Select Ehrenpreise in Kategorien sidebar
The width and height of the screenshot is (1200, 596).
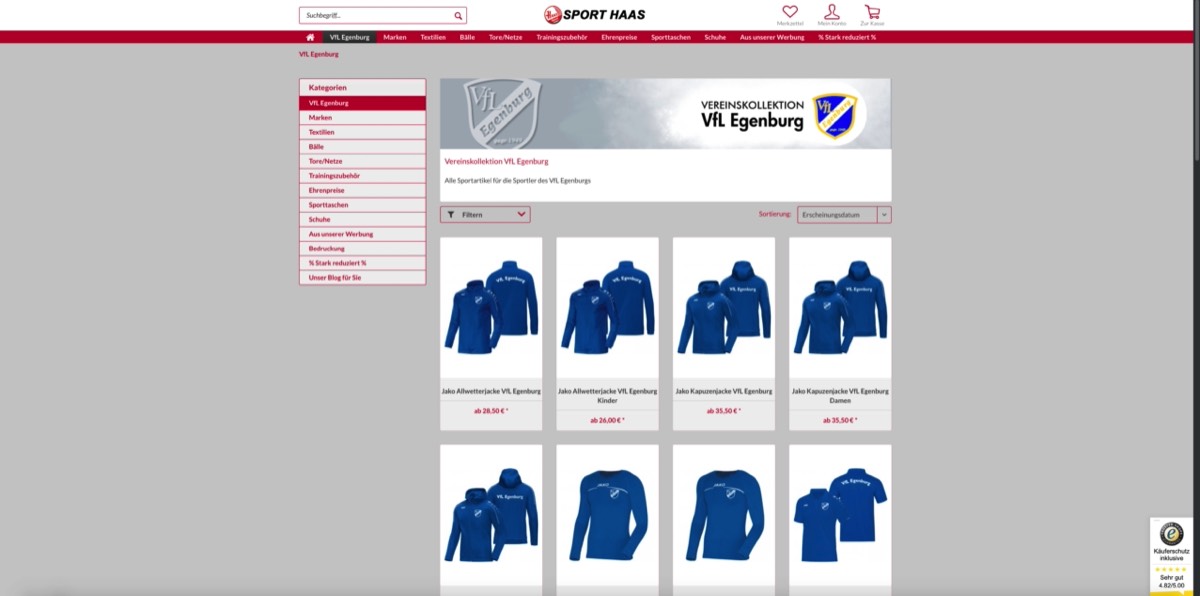coord(362,190)
